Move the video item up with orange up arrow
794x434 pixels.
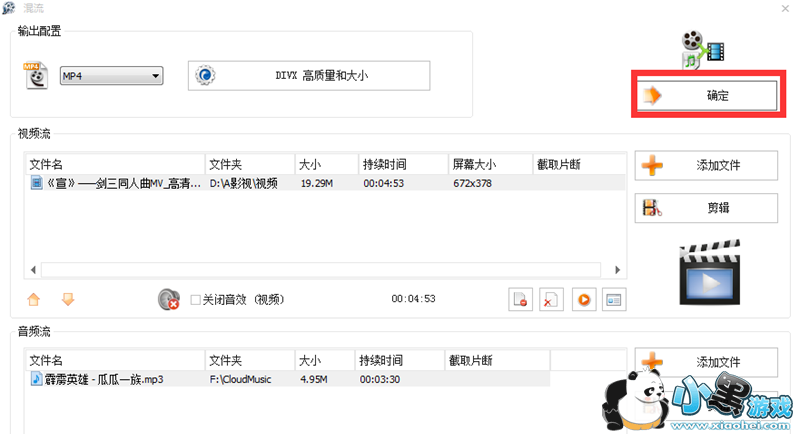pos(34,300)
